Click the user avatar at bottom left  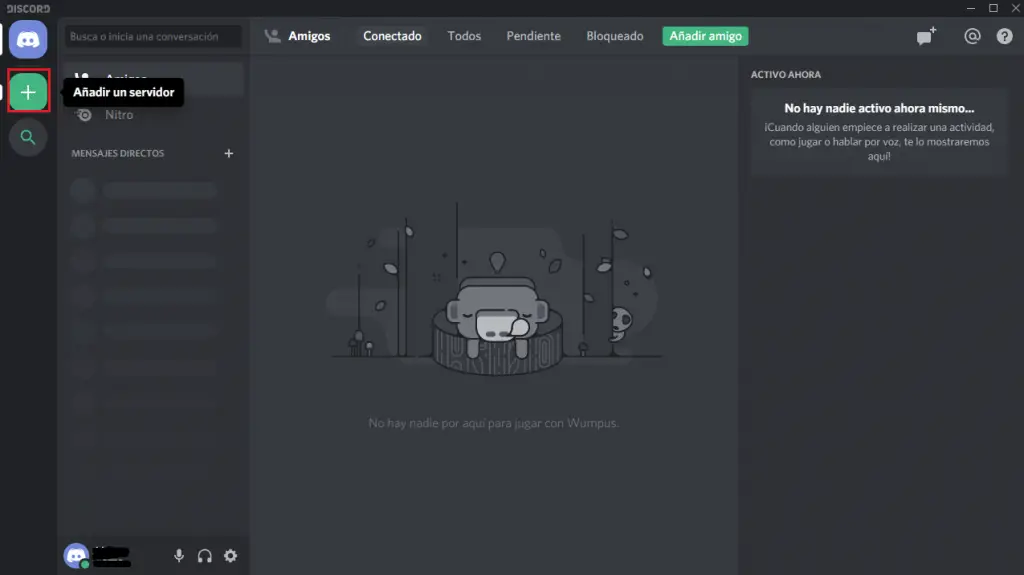pyautogui.click(x=76, y=556)
